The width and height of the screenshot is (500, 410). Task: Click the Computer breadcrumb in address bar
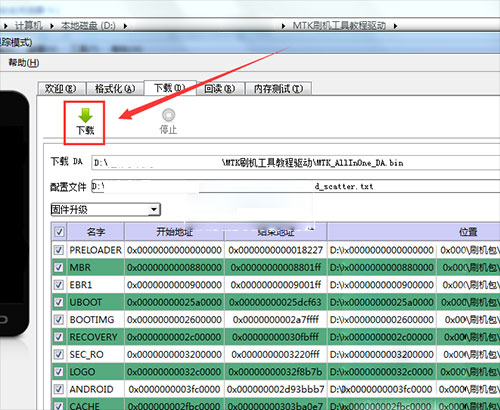(28, 26)
